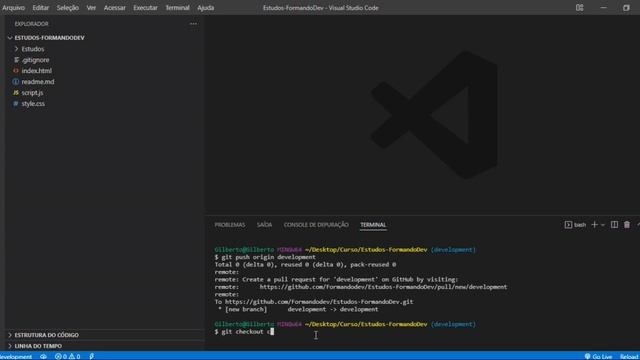Expand the Estudos folder

click(x=33, y=49)
